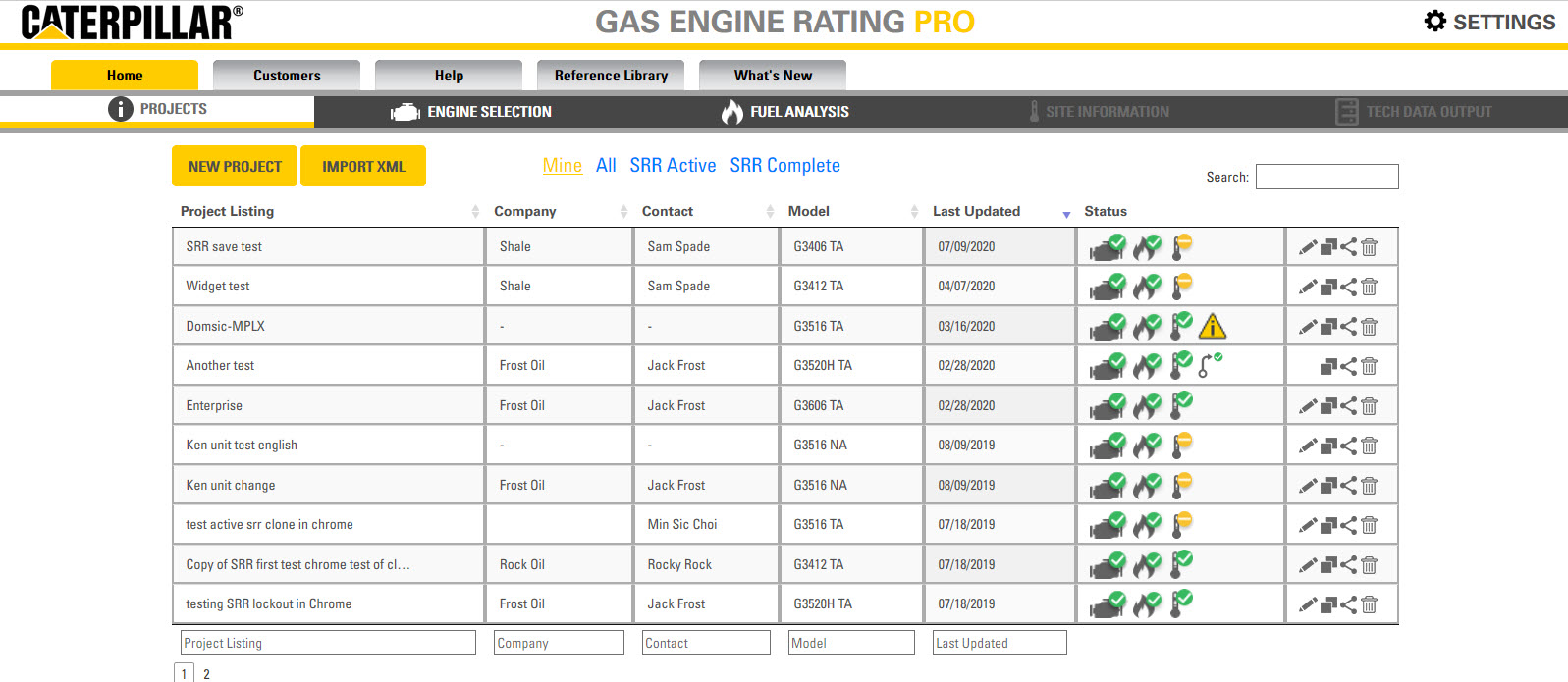The height and width of the screenshot is (682, 1568).
Task: Share the Domsic-MPLX project
Action: click(1349, 327)
